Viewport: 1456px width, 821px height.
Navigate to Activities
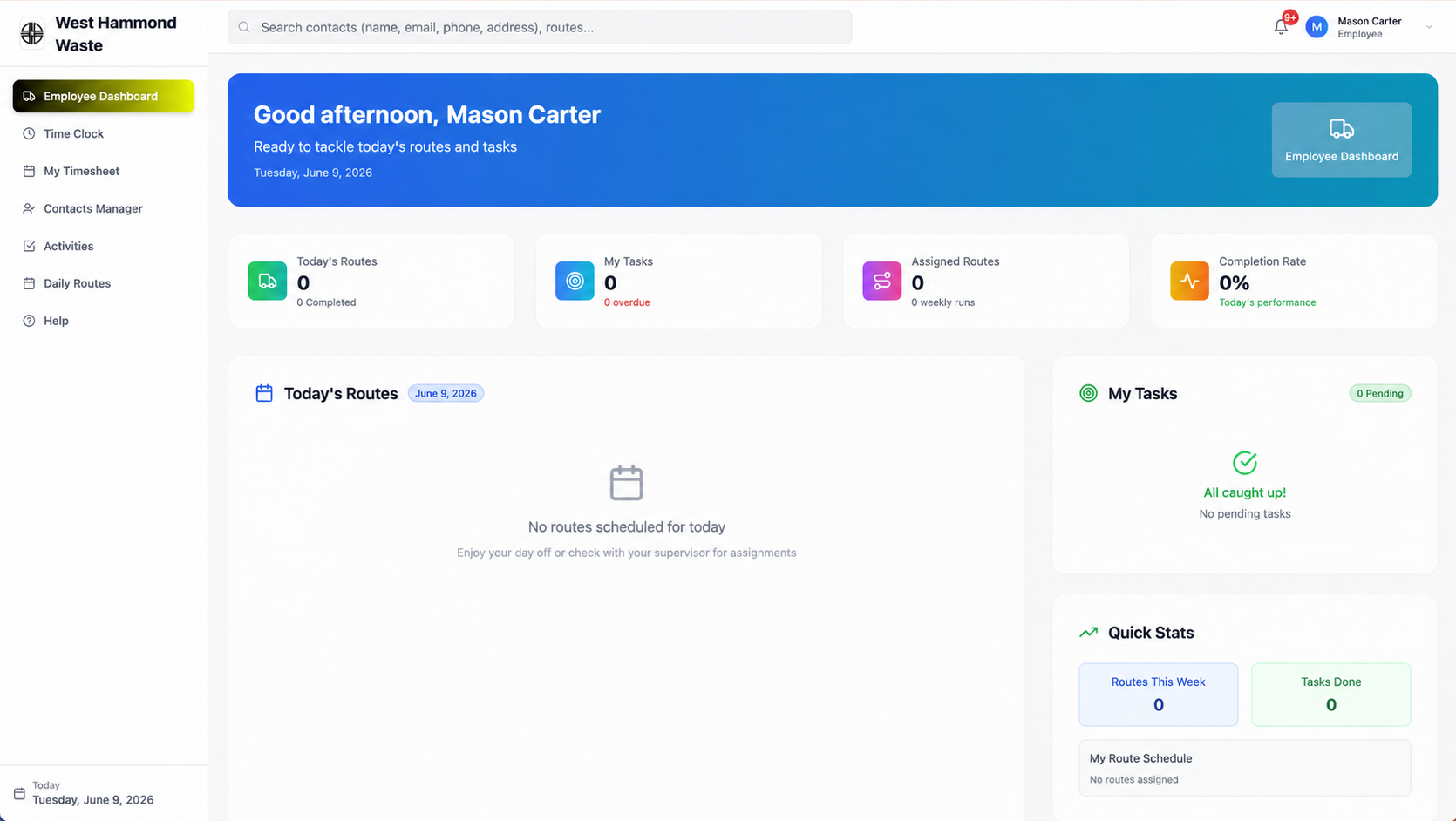click(x=104, y=246)
